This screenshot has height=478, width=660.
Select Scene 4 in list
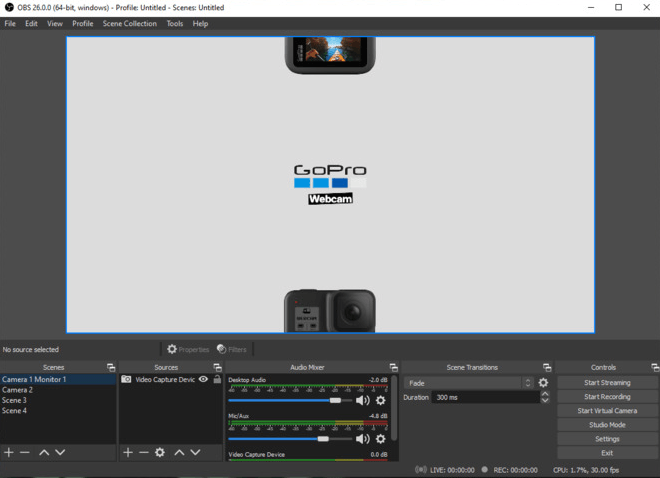pyautogui.click(x=58, y=410)
